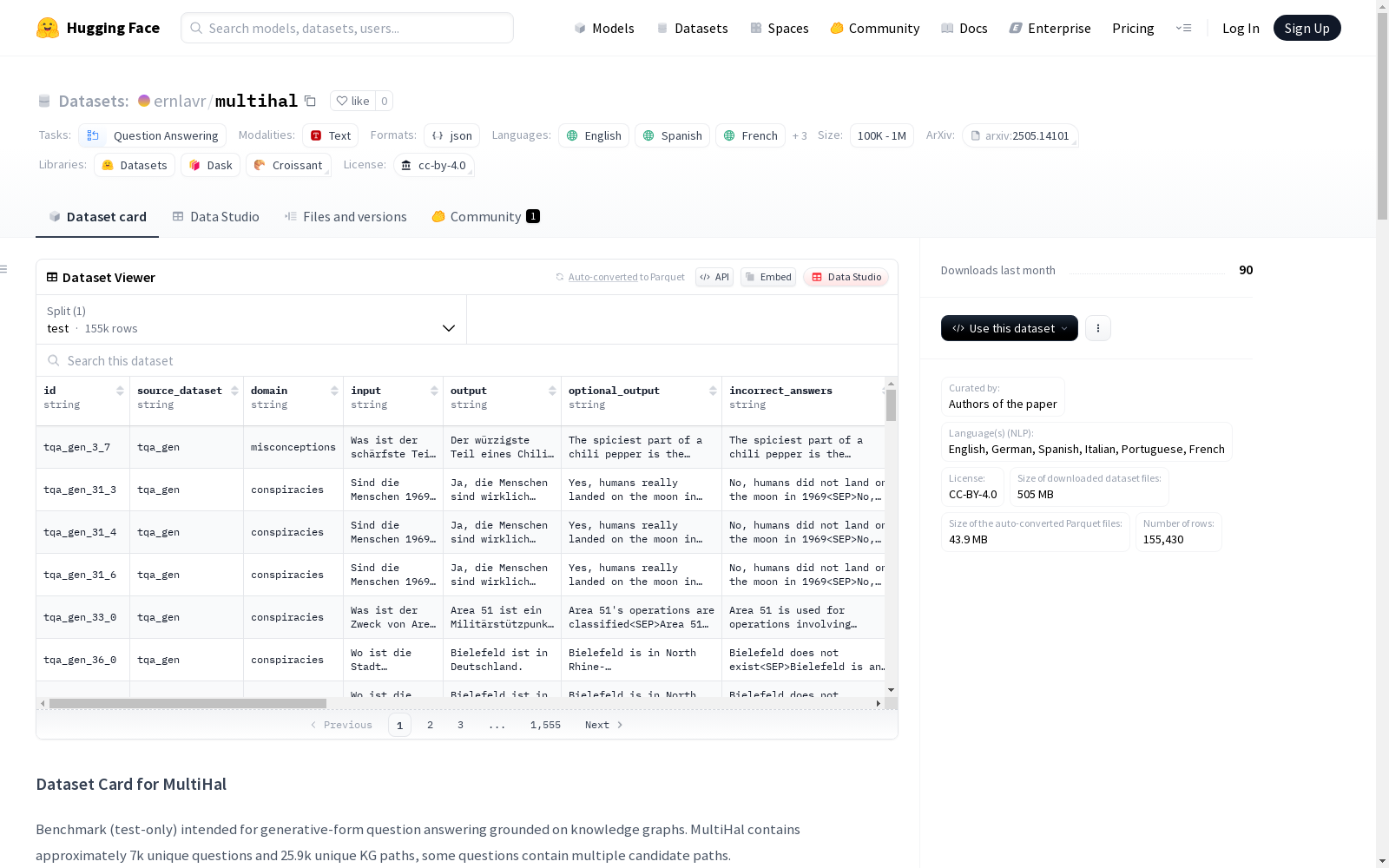Screen dimensions: 1389x868
Task: Click the Datasets stack icon beside title
Action: (44, 101)
